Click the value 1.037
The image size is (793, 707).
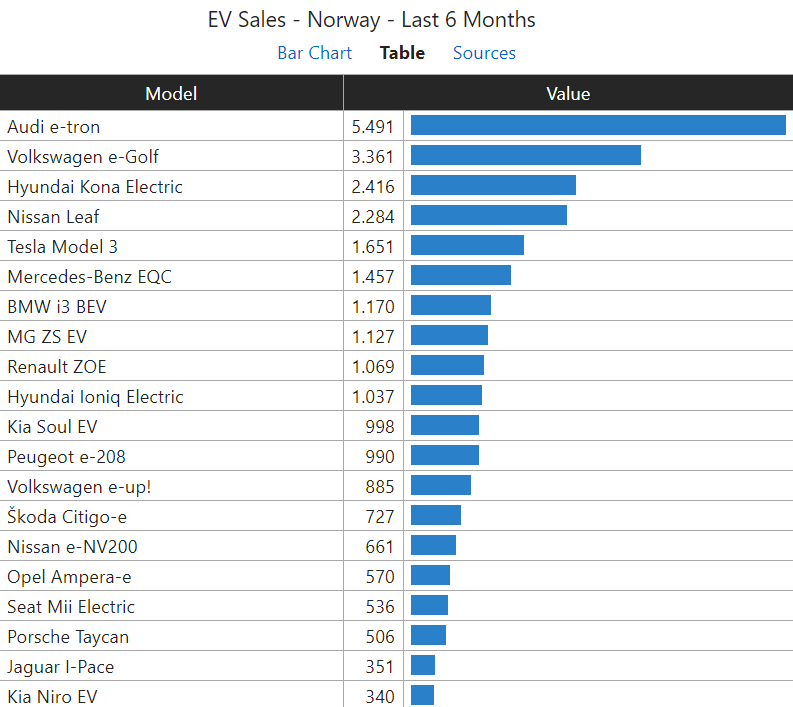373,396
